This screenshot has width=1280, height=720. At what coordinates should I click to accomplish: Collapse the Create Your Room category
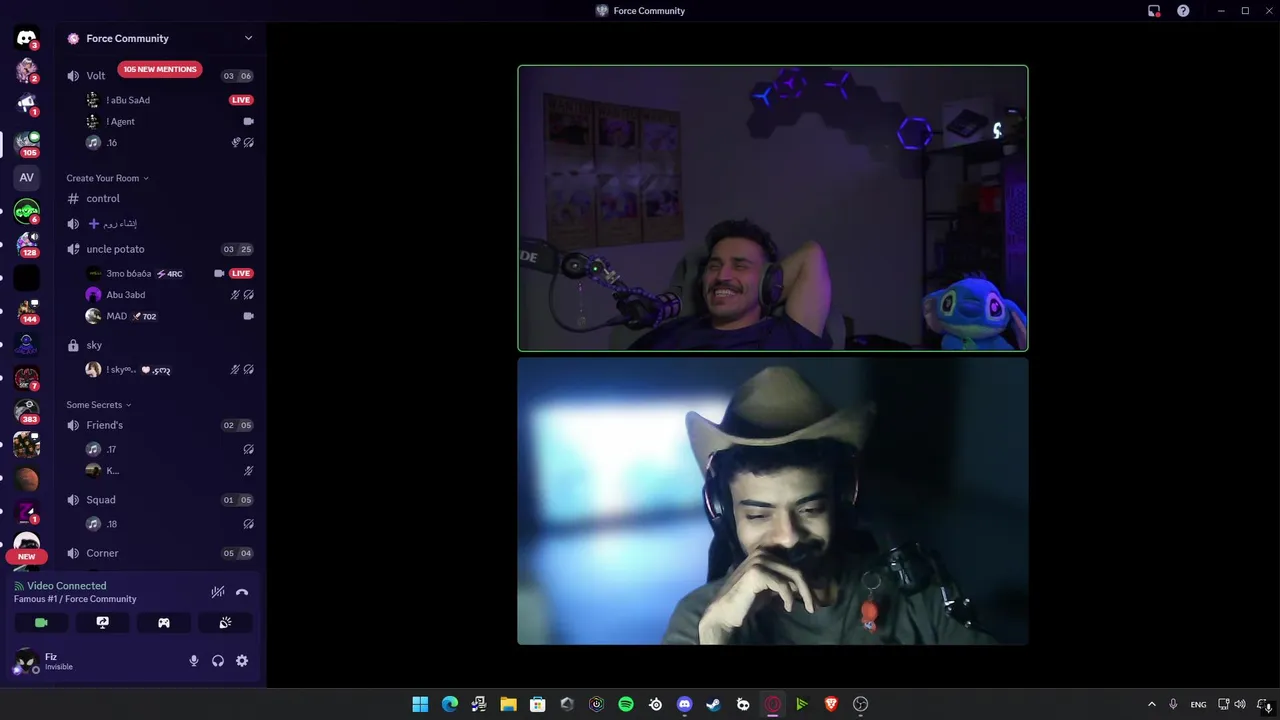(107, 178)
